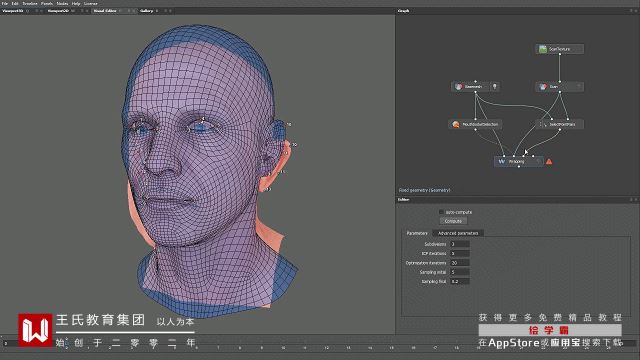
Task: Open the Nodes menu
Action: tap(62, 3)
